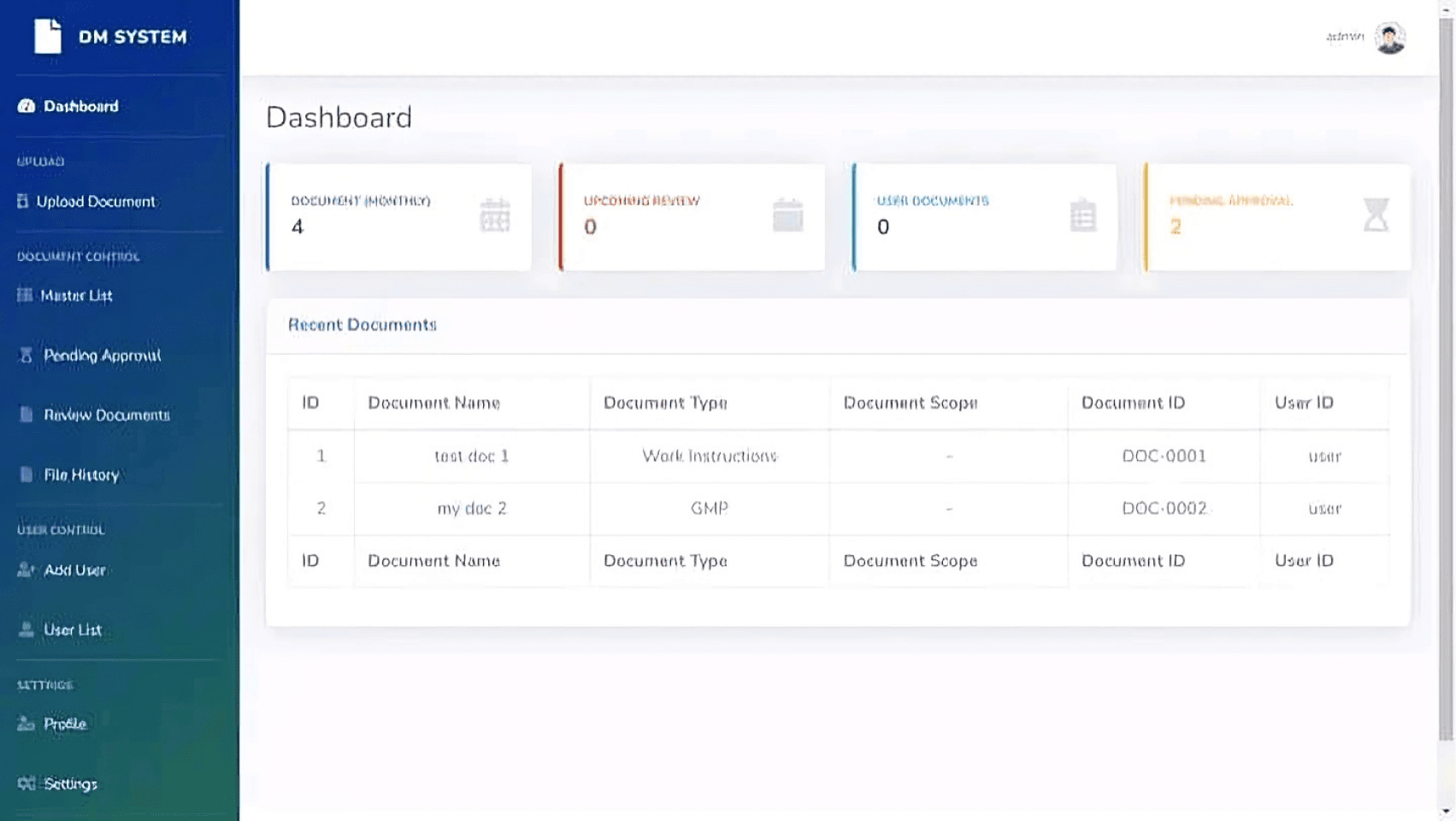Click the hourglass icon in Pending Approval card
Viewport: 1456px width, 821px height.
tap(1376, 215)
